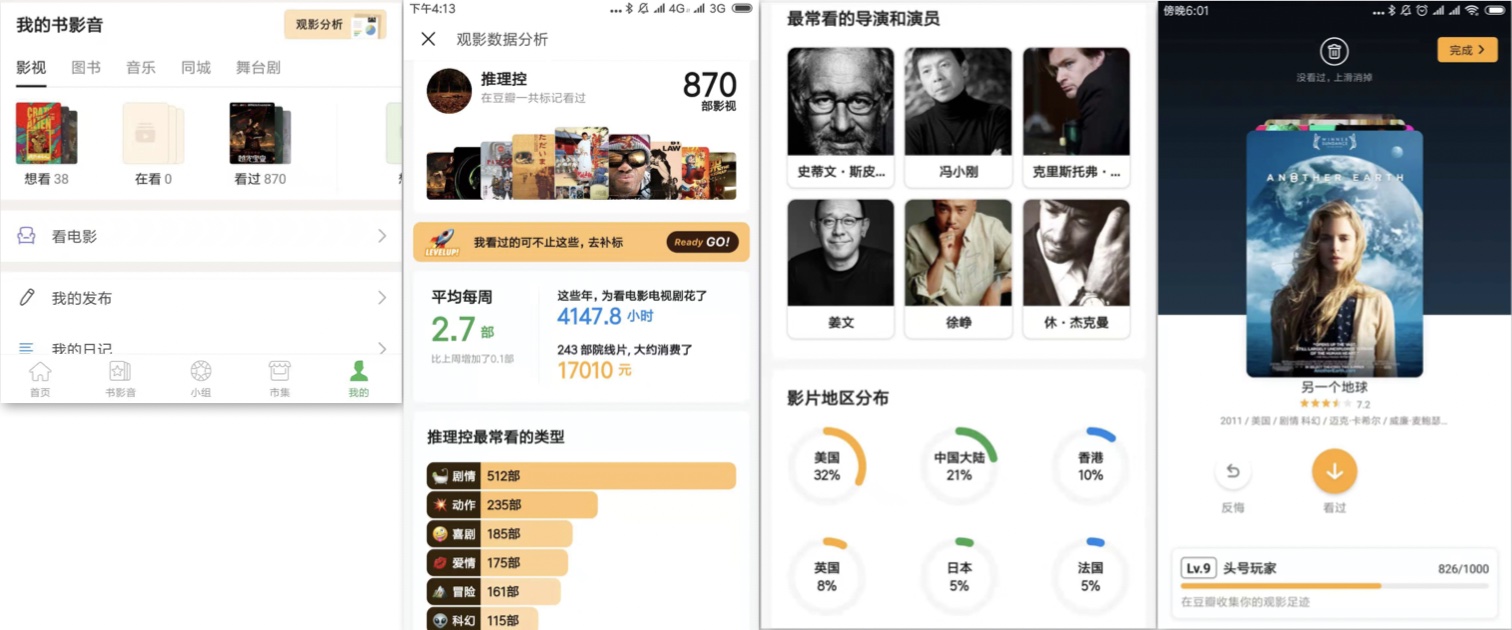Open the 小组 groups icon
This screenshot has height=630, width=1512.
pos(200,372)
